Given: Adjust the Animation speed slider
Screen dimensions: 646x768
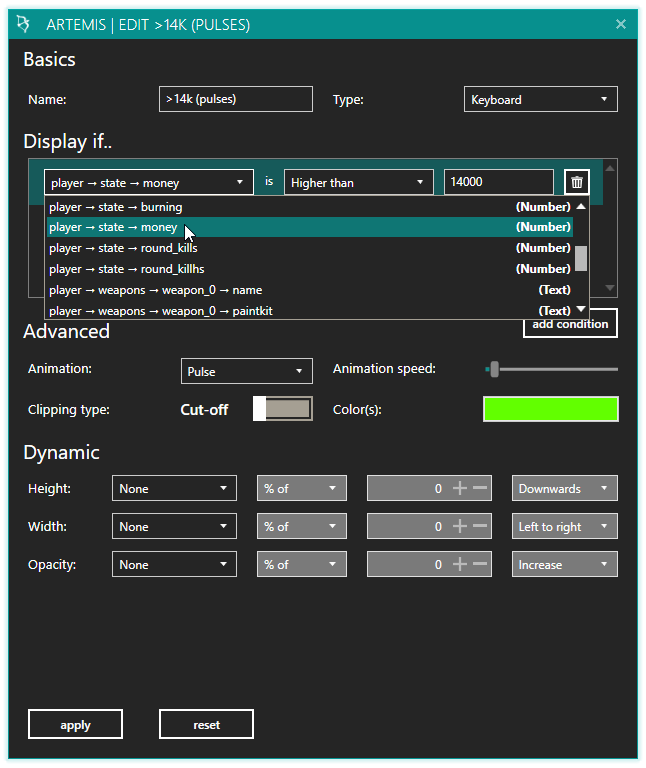Looking at the screenshot, I should pos(551,369).
